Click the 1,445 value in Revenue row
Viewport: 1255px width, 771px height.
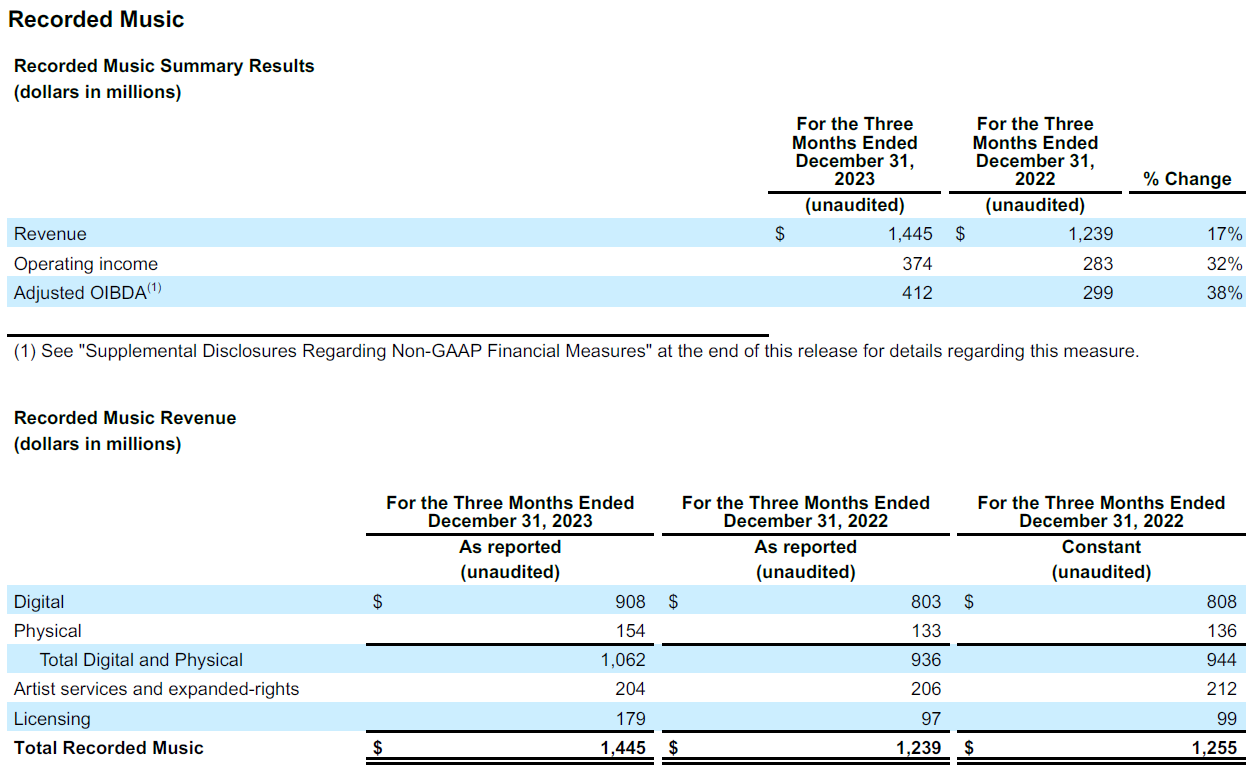click(910, 234)
